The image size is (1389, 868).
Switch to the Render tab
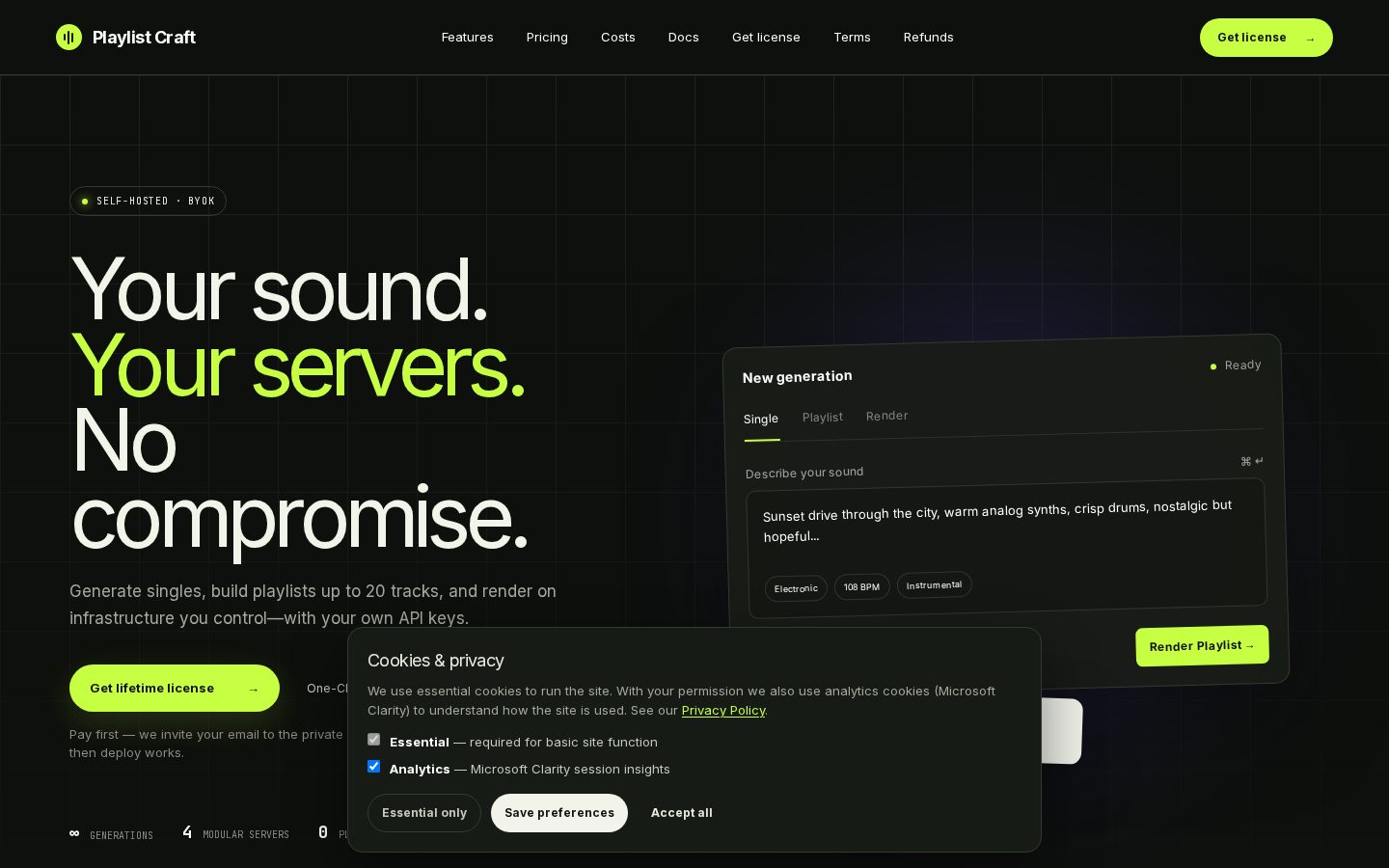click(x=886, y=416)
